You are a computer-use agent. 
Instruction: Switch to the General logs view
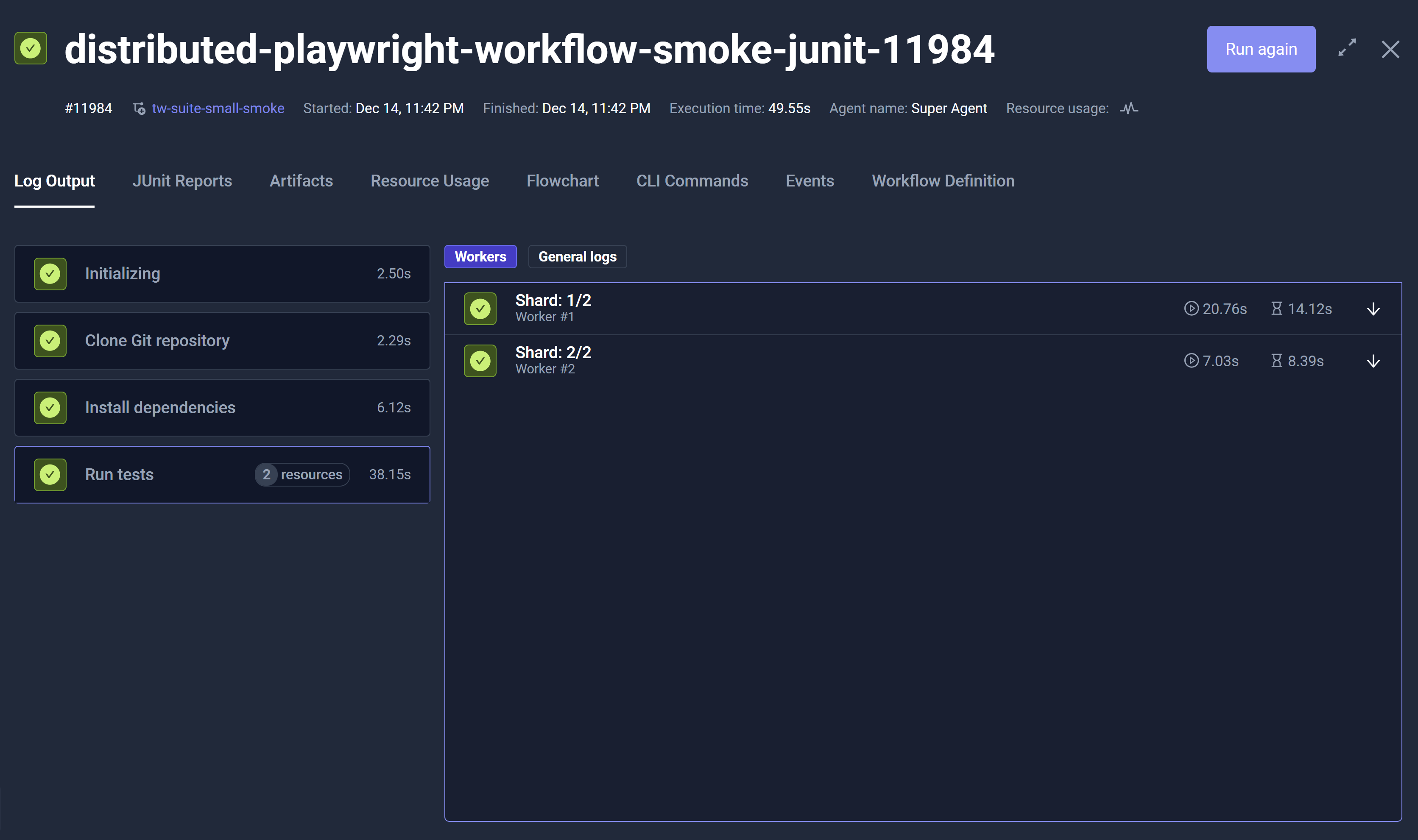[x=577, y=256]
